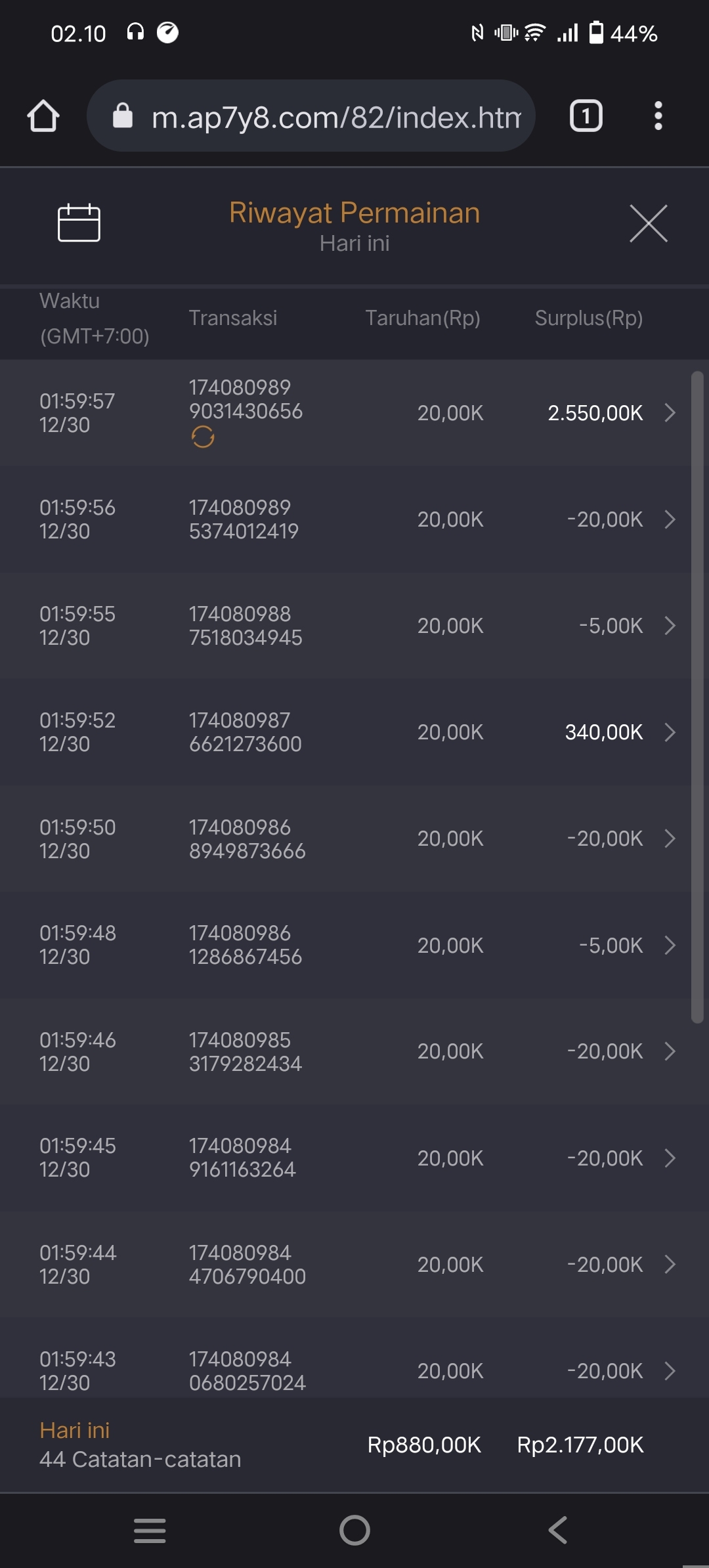Tap the browser home icon

click(x=43, y=116)
